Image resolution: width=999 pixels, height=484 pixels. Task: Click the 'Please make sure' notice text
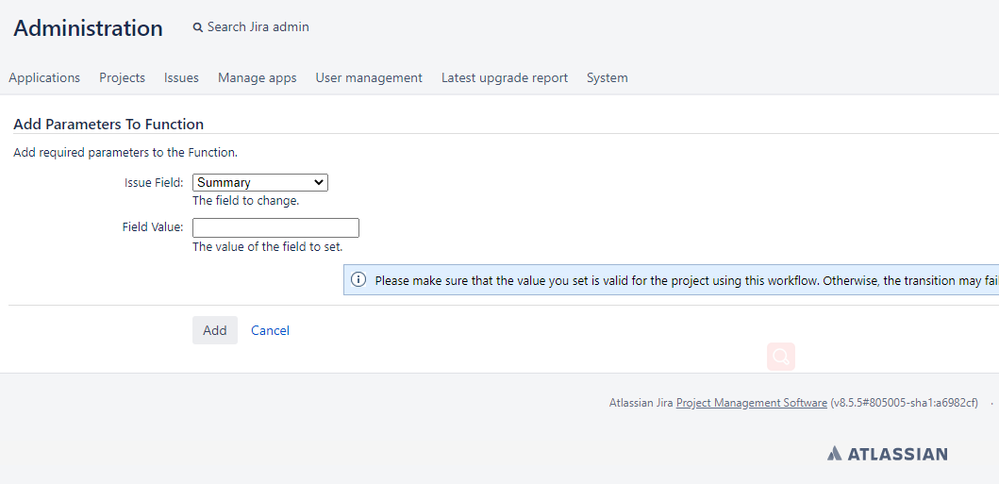687,281
